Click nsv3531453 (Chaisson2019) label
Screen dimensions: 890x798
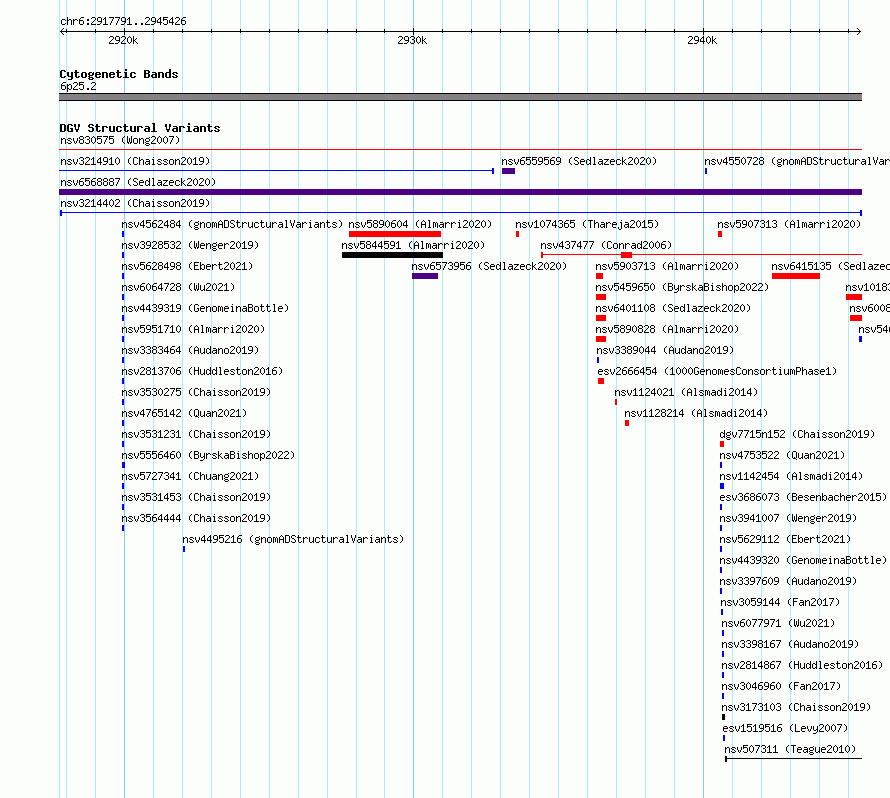pyautogui.click(x=196, y=497)
